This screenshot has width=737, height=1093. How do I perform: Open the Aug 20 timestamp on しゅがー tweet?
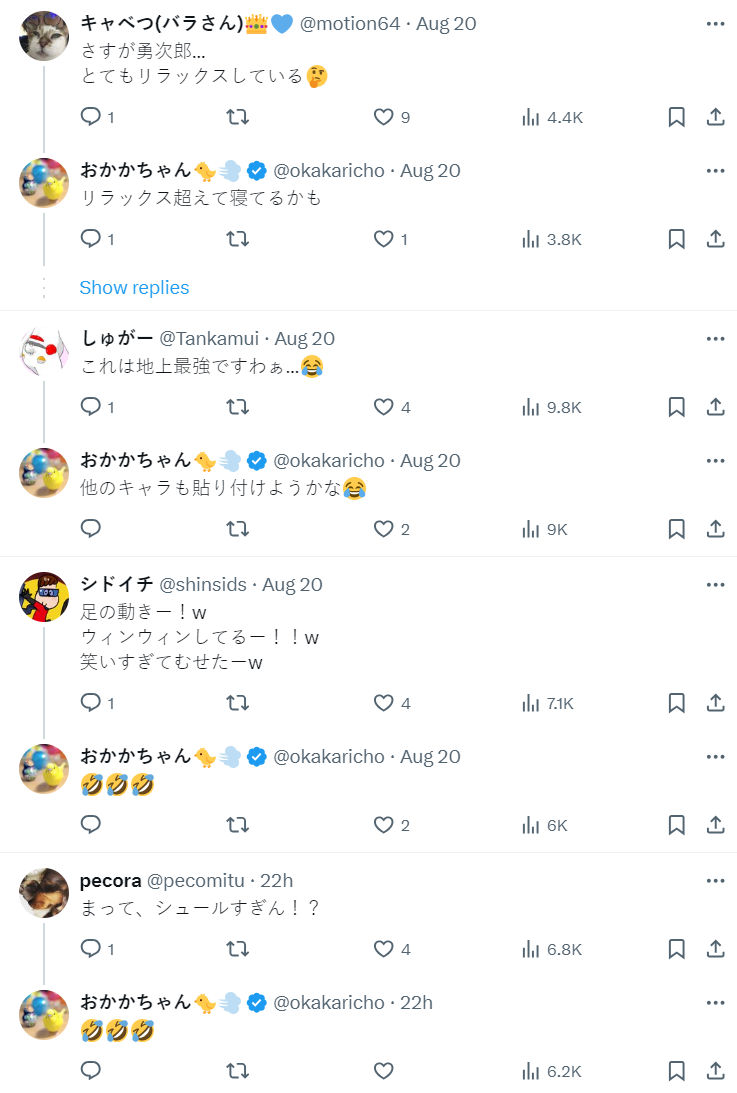tap(305, 338)
